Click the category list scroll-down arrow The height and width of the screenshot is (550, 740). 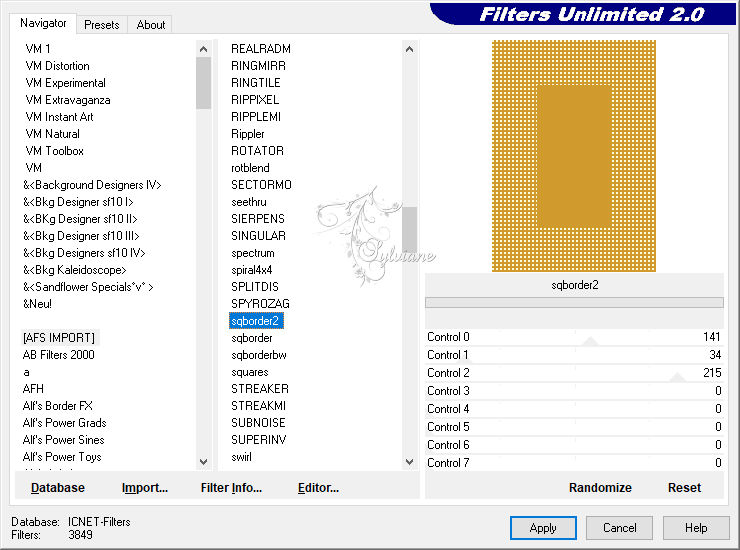[203, 462]
